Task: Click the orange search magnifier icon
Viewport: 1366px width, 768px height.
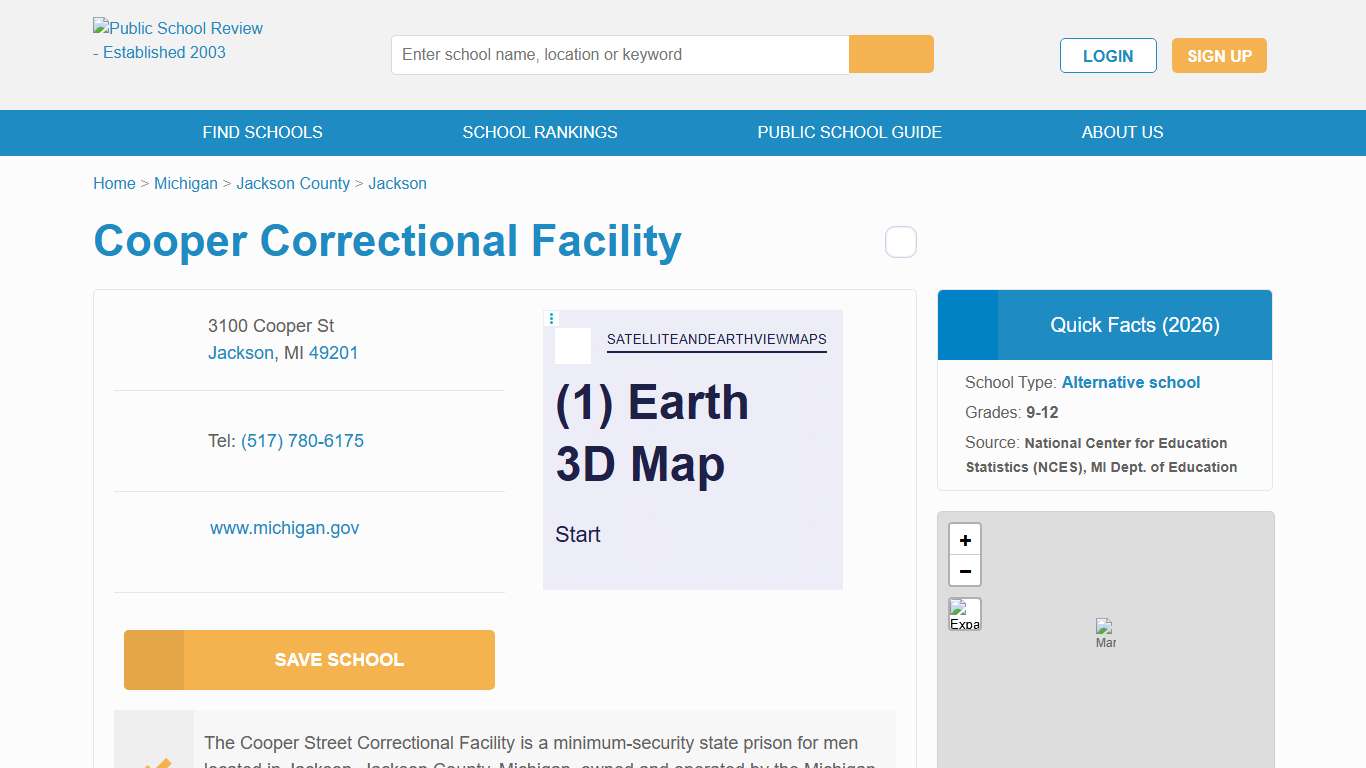Action: pyautogui.click(x=890, y=54)
